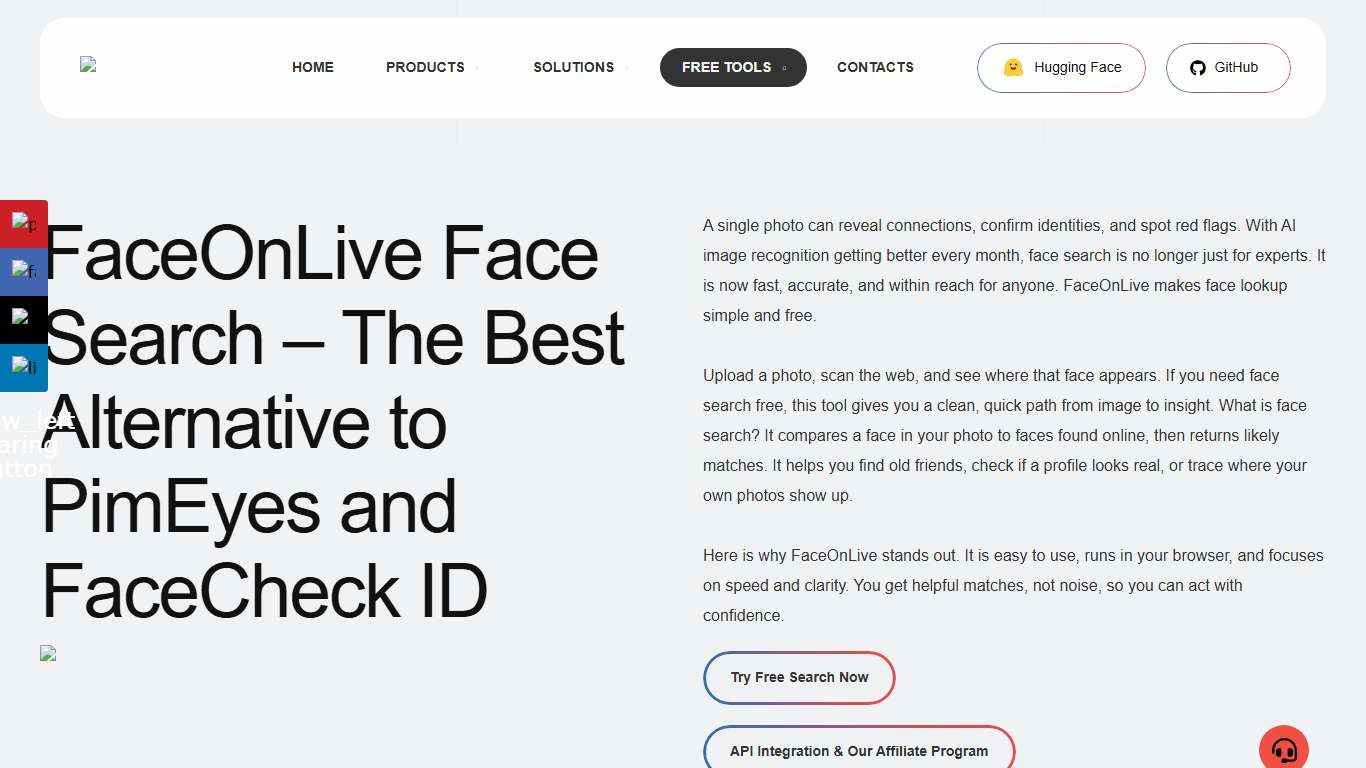Share the page on Pinterest
1366x768 pixels.
pos(24,223)
